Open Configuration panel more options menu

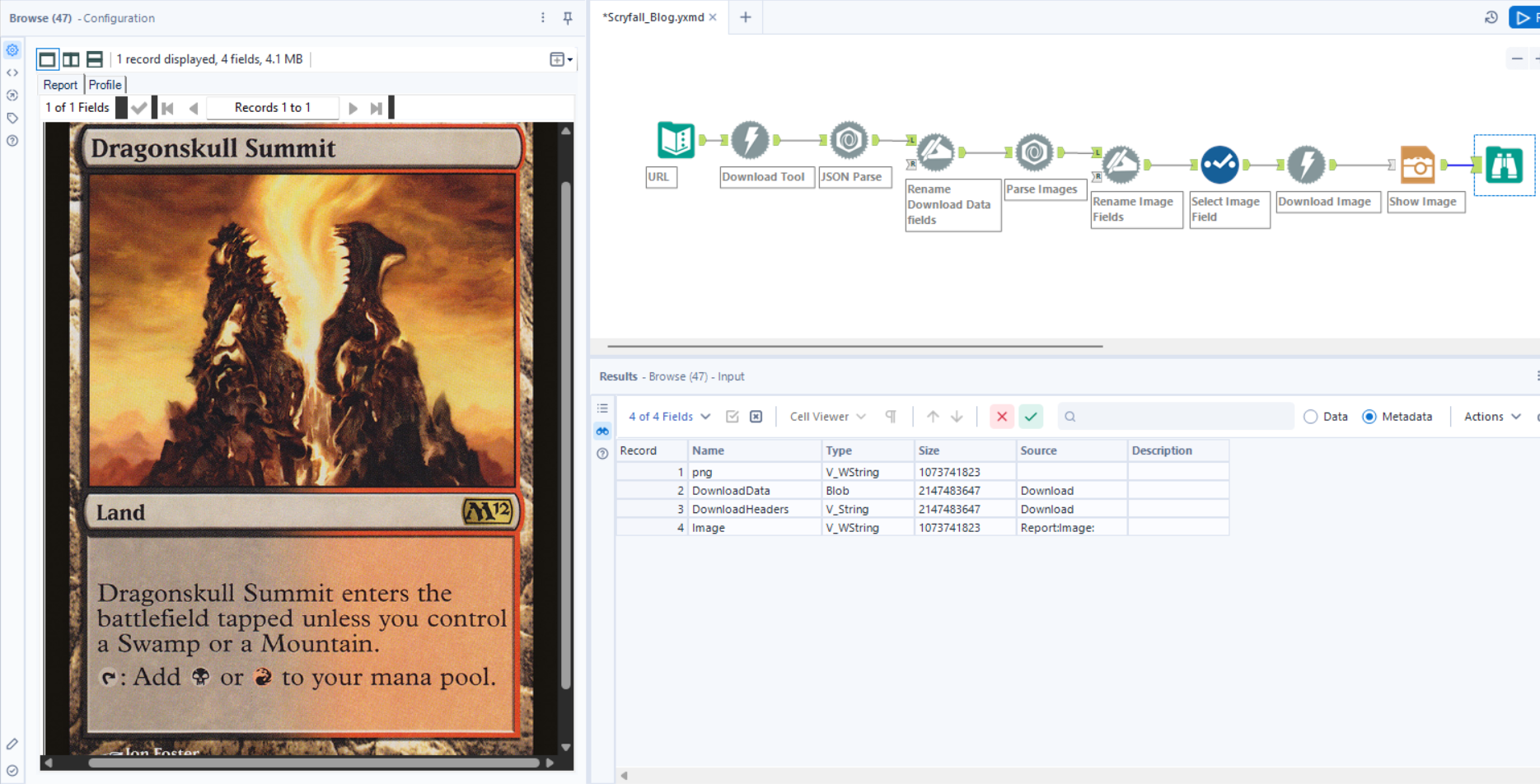[x=543, y=17]
